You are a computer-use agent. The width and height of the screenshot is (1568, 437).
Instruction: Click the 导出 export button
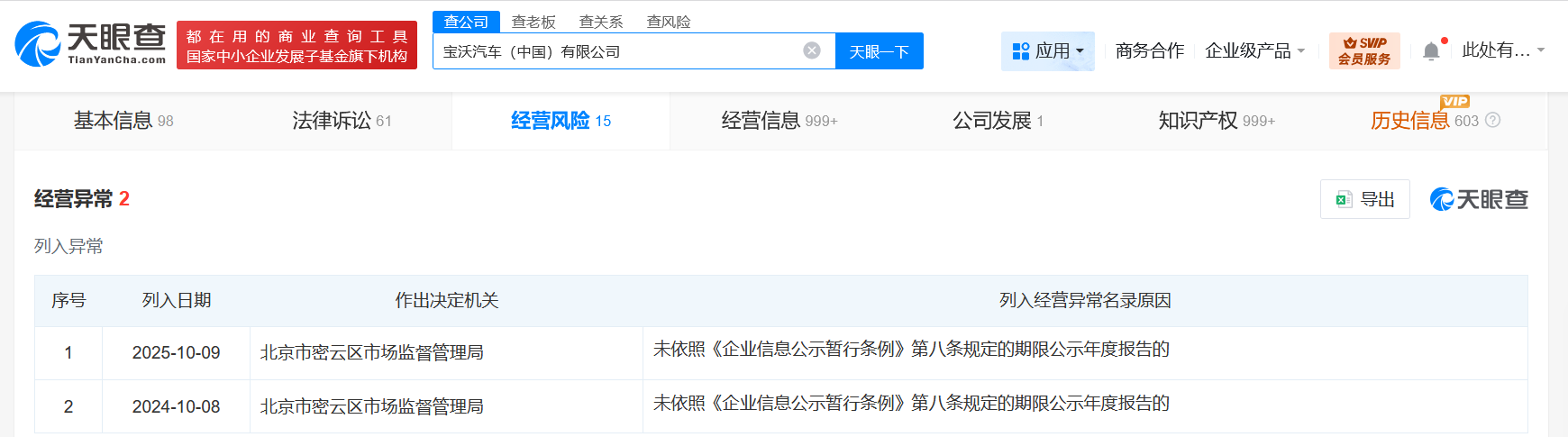pyautogui.click(x=1364, y=199)
